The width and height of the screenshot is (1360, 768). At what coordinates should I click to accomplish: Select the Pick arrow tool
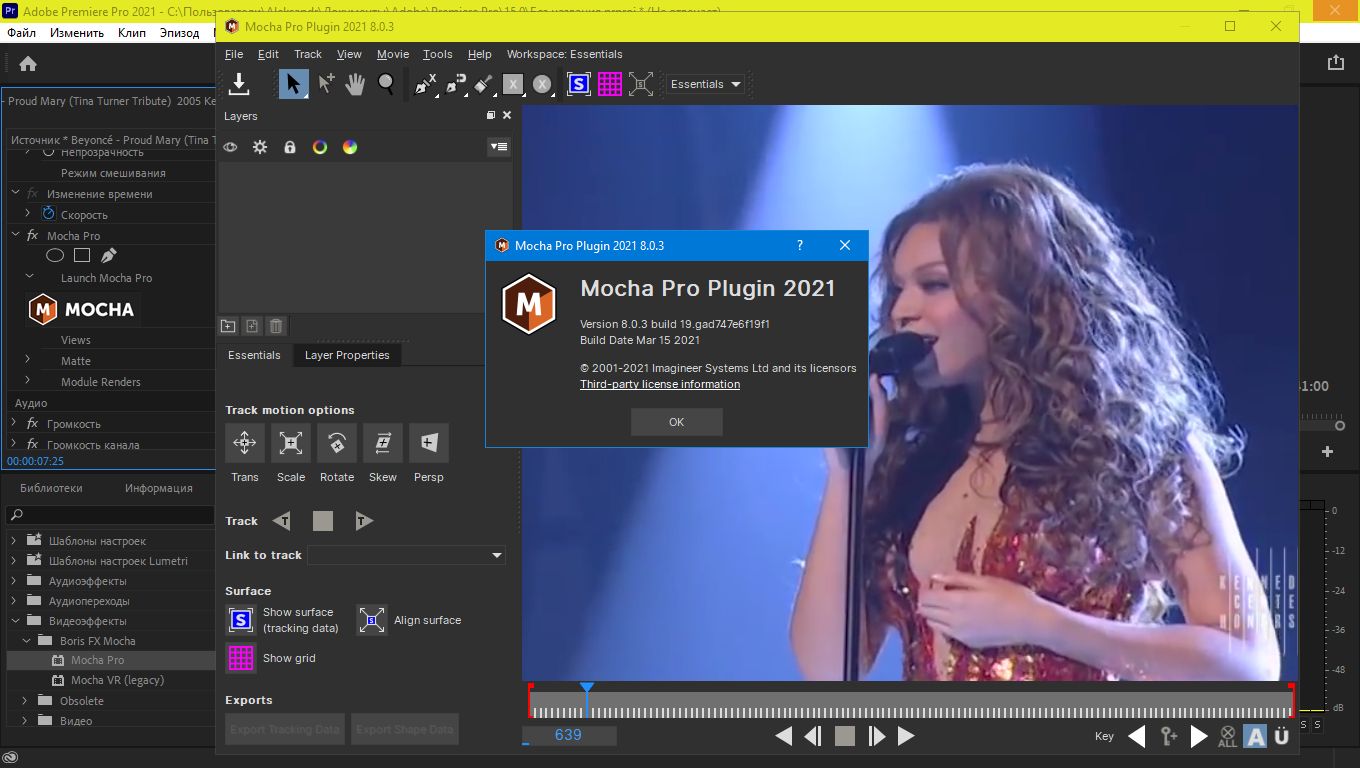(x=293, y=84)
